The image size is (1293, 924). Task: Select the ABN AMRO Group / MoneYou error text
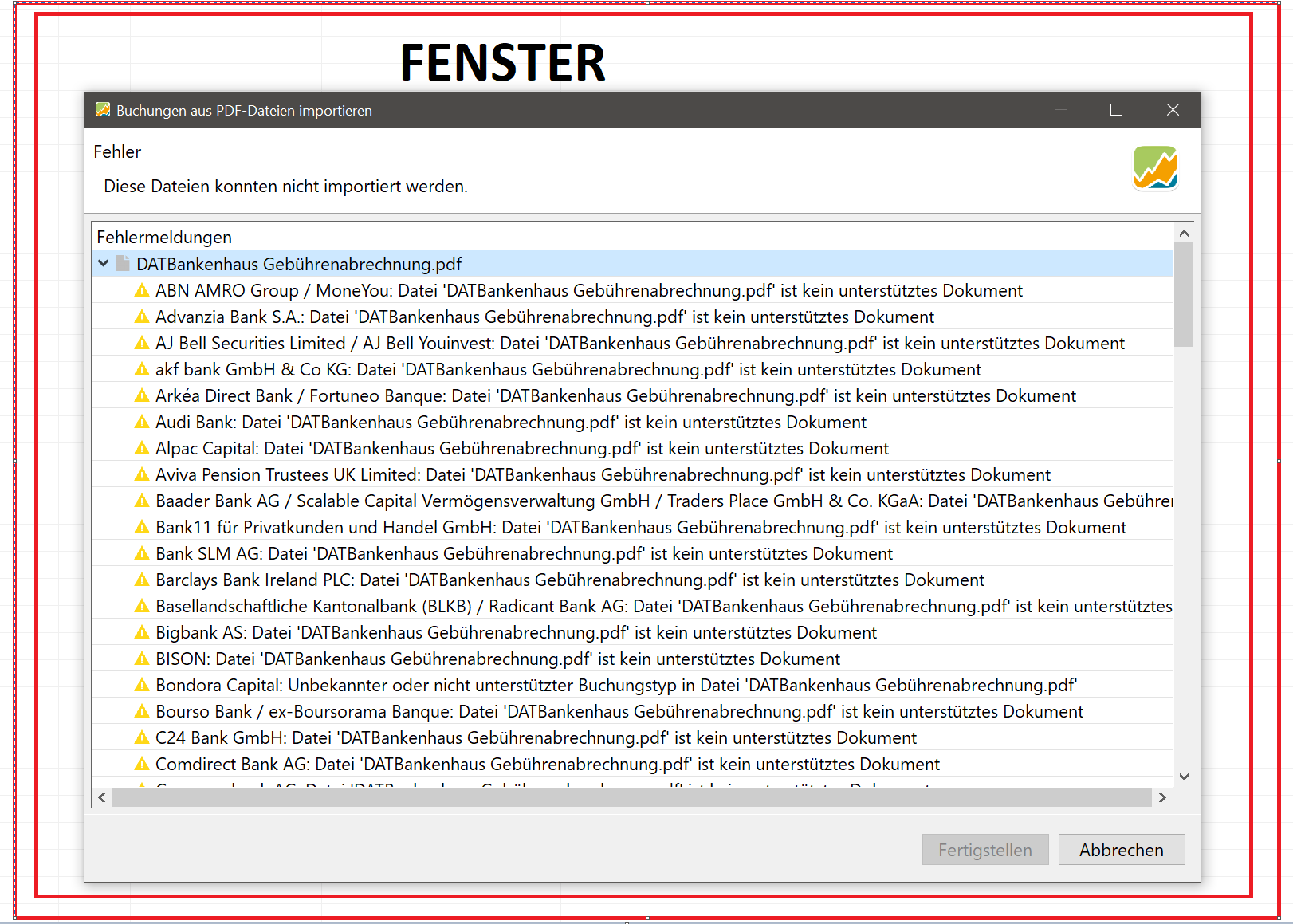click(589, 290)
